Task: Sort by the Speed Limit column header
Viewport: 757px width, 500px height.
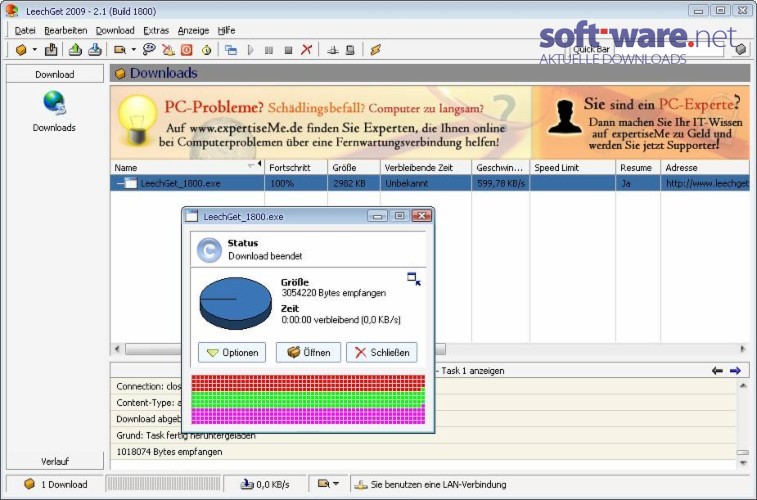Action: 573,167
